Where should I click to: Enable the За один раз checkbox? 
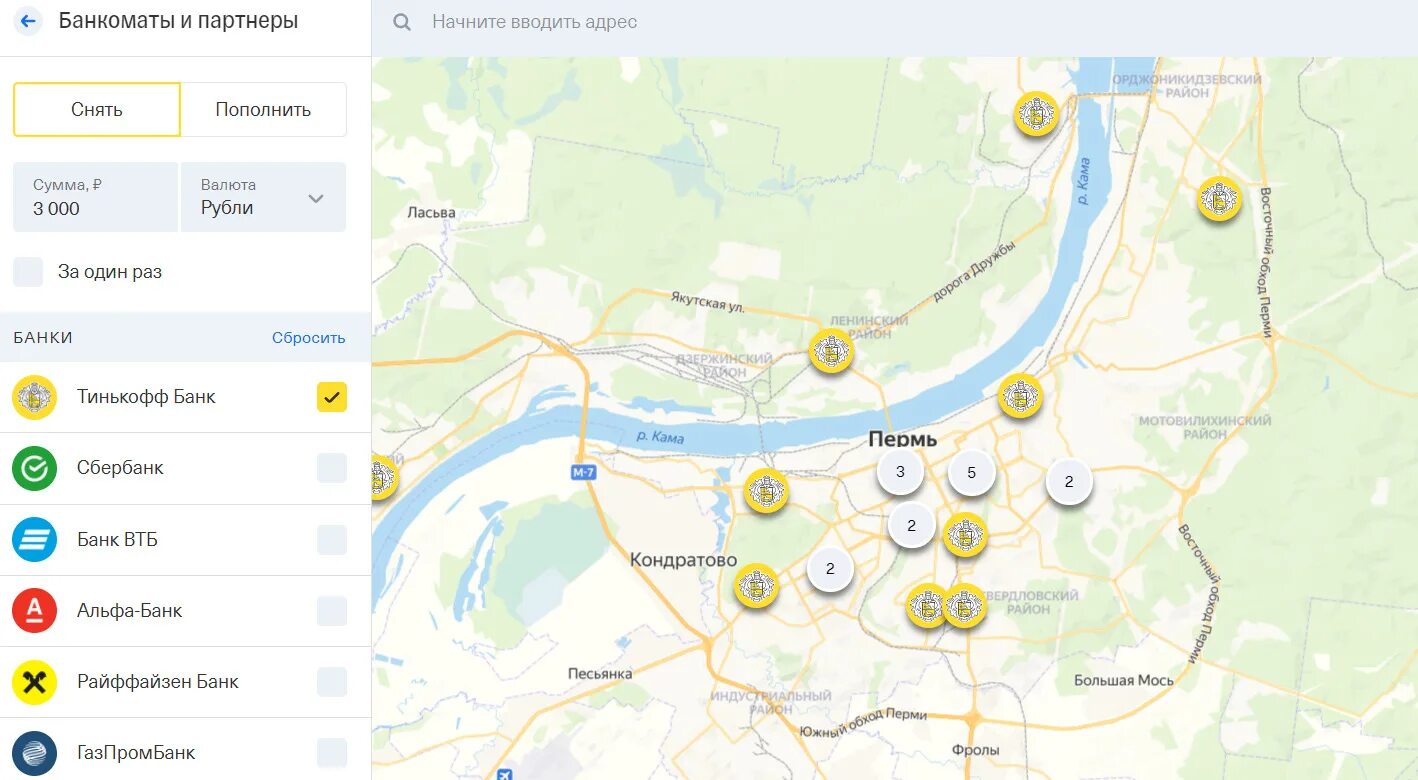[x=28, y=272]
